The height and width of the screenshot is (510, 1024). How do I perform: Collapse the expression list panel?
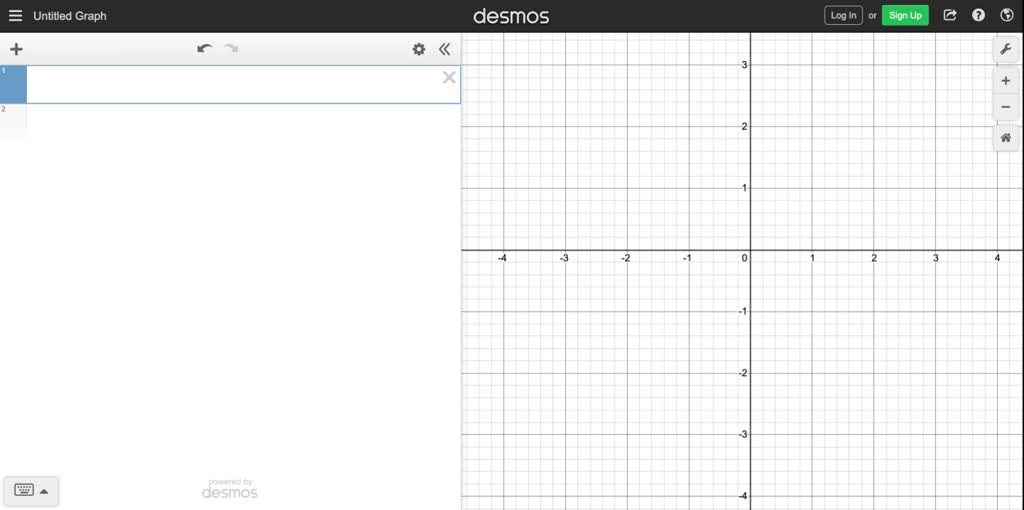point(444,49)
